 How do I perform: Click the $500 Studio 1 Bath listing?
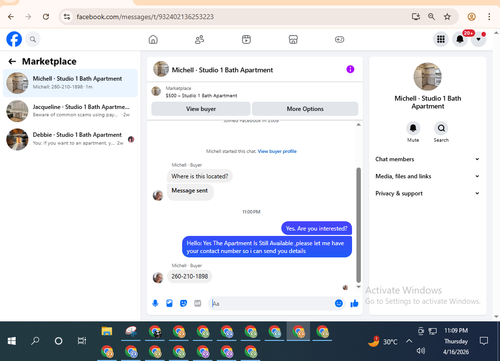coord(201,96)
